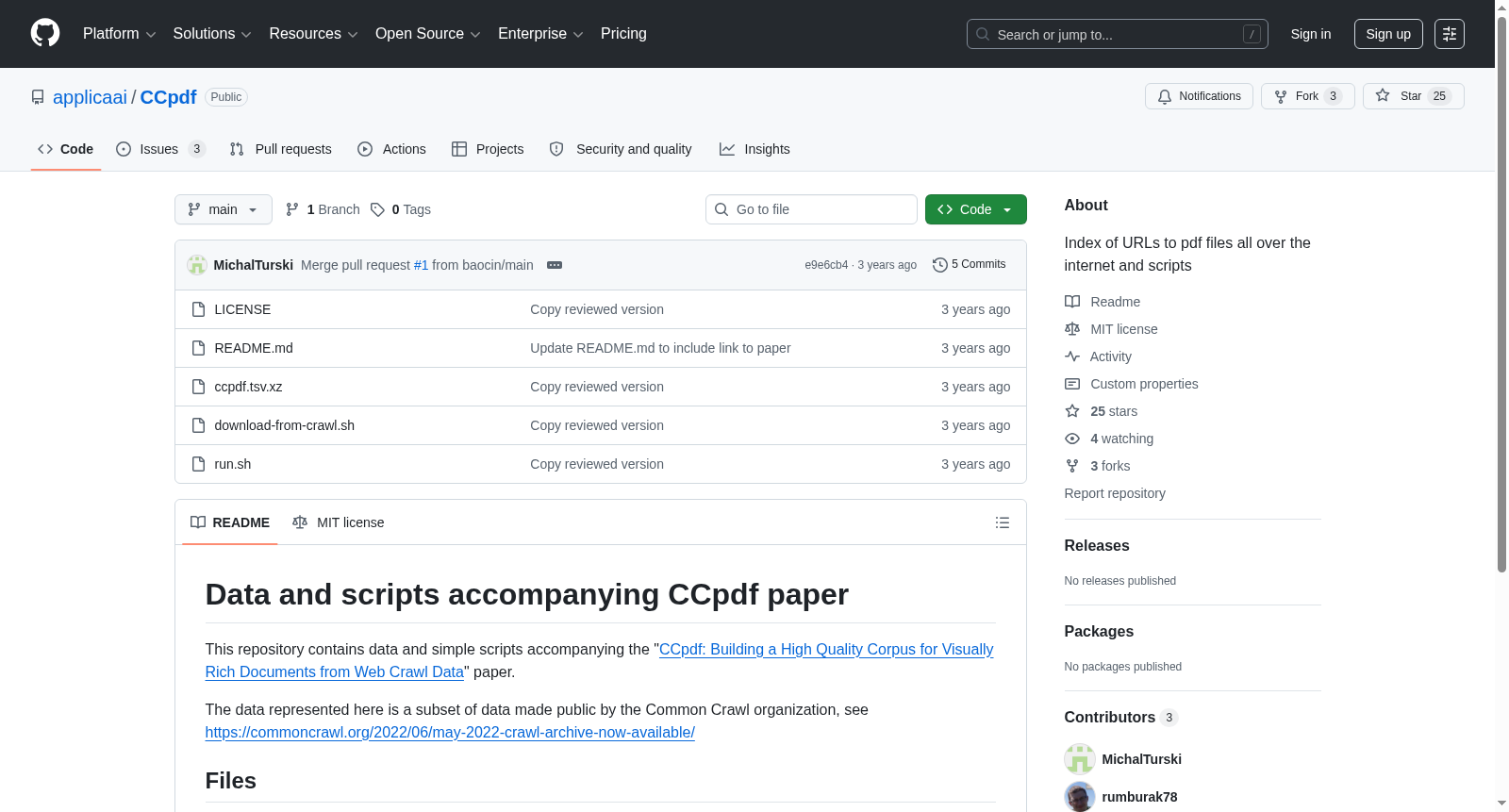The height and width of the screenshot is (812, 1509).
Task: Click the Sign in link
Action: [x=1311, y=34]
